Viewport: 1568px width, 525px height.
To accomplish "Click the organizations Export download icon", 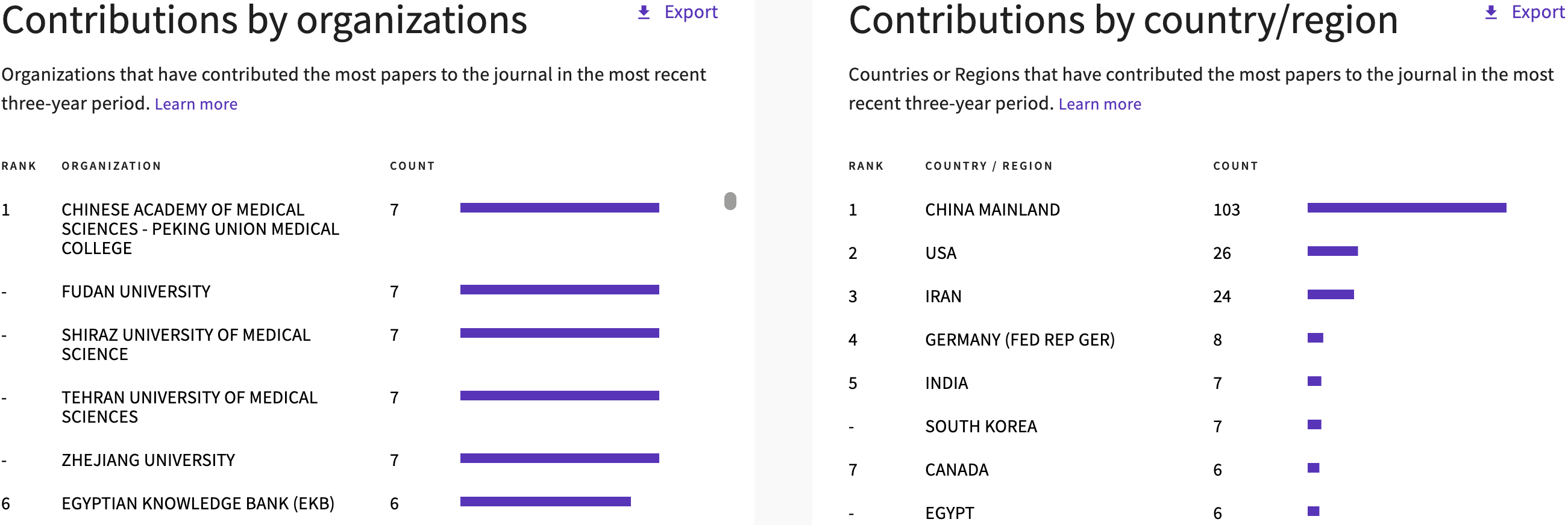I will point(644,13).
